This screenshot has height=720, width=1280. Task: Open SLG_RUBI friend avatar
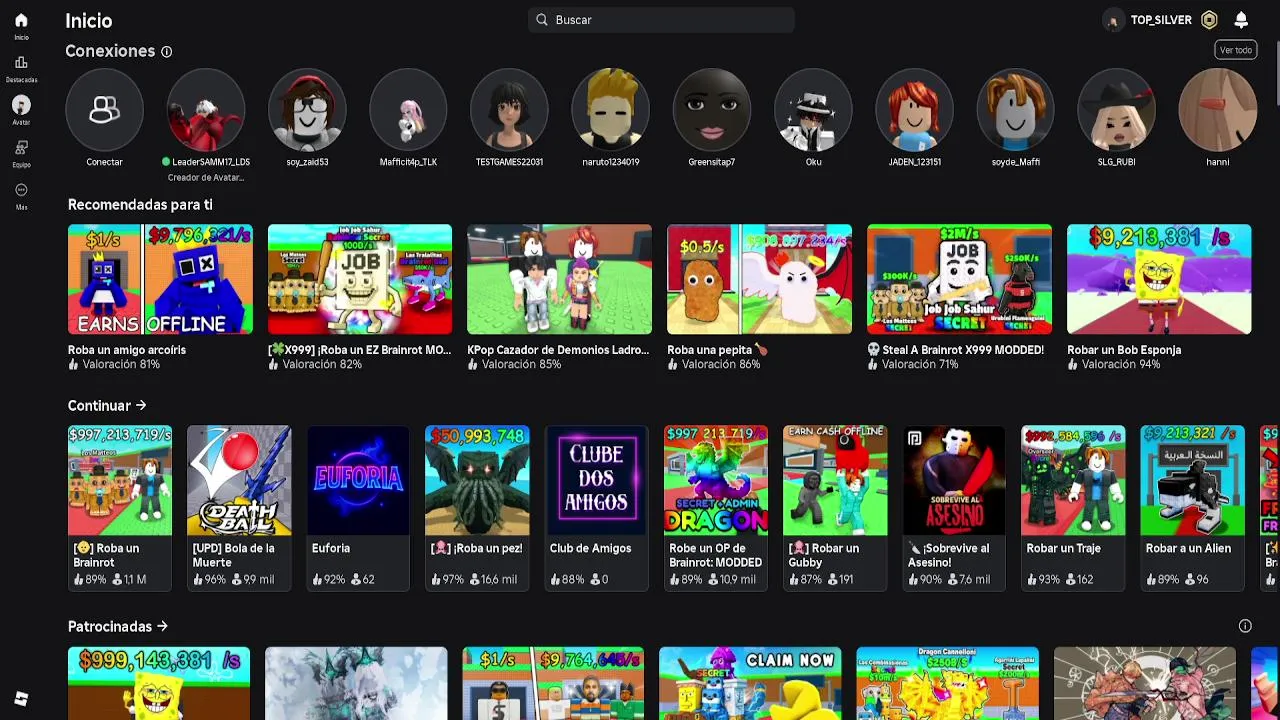coord(1116,109)
